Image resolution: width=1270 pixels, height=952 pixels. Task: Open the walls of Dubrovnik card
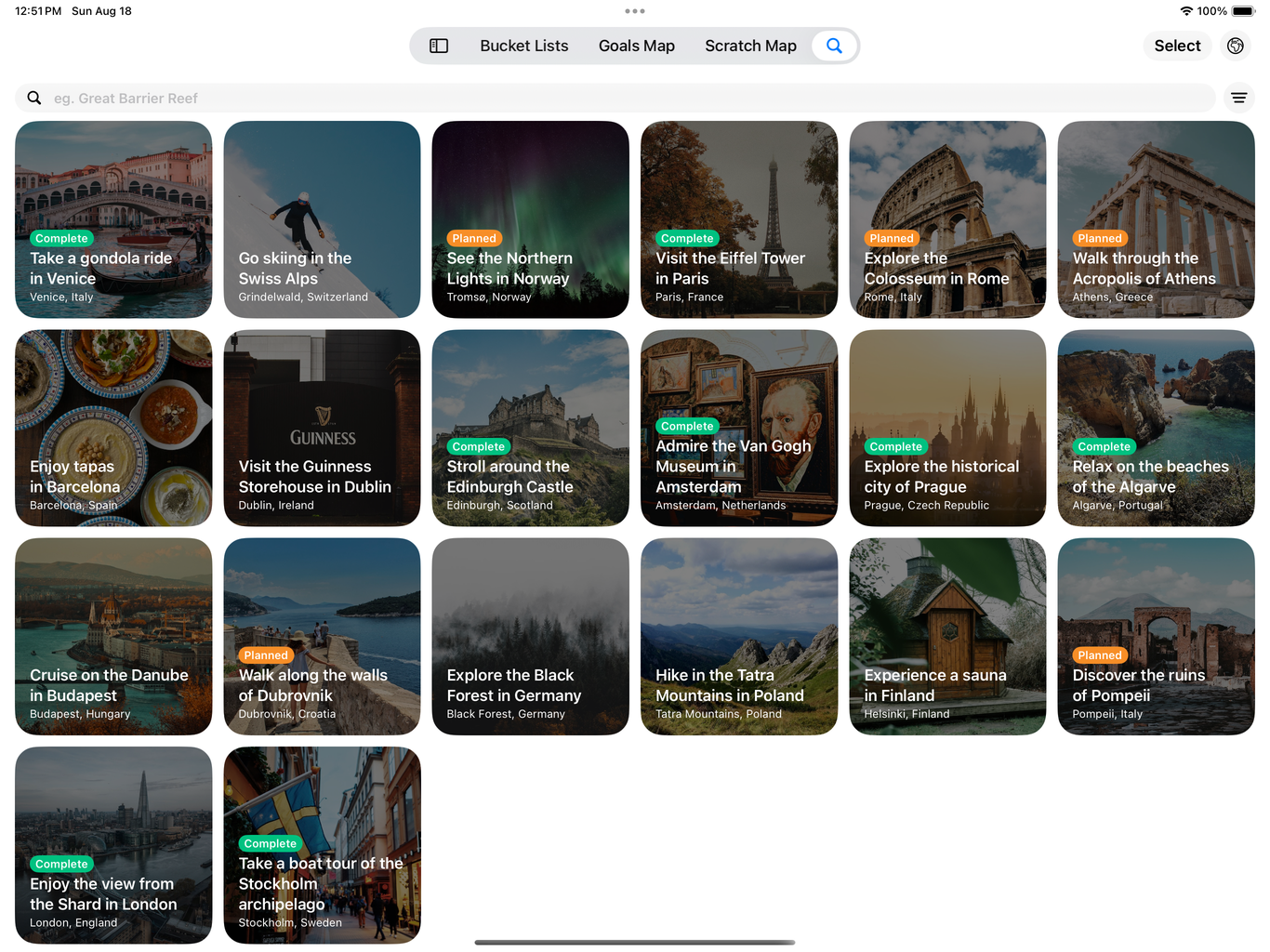[322, 637]
